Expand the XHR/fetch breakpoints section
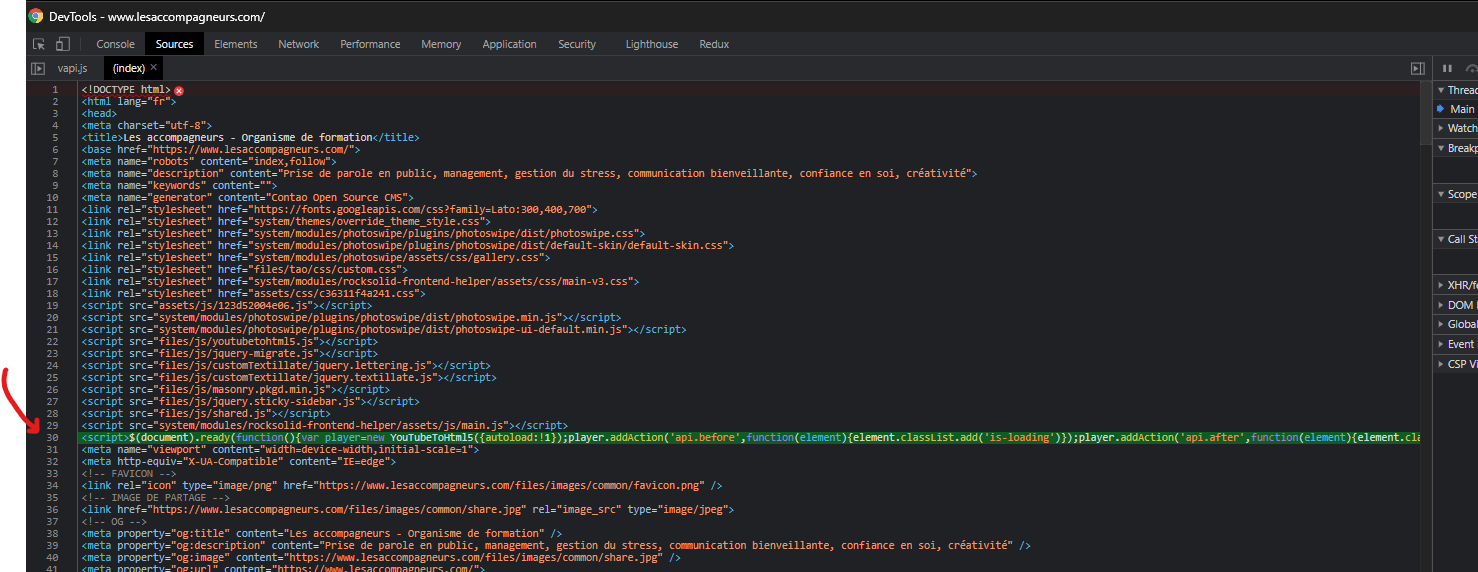Image resolution: width=1478 pixels, height=572 pixels. tap(1457, 285)
